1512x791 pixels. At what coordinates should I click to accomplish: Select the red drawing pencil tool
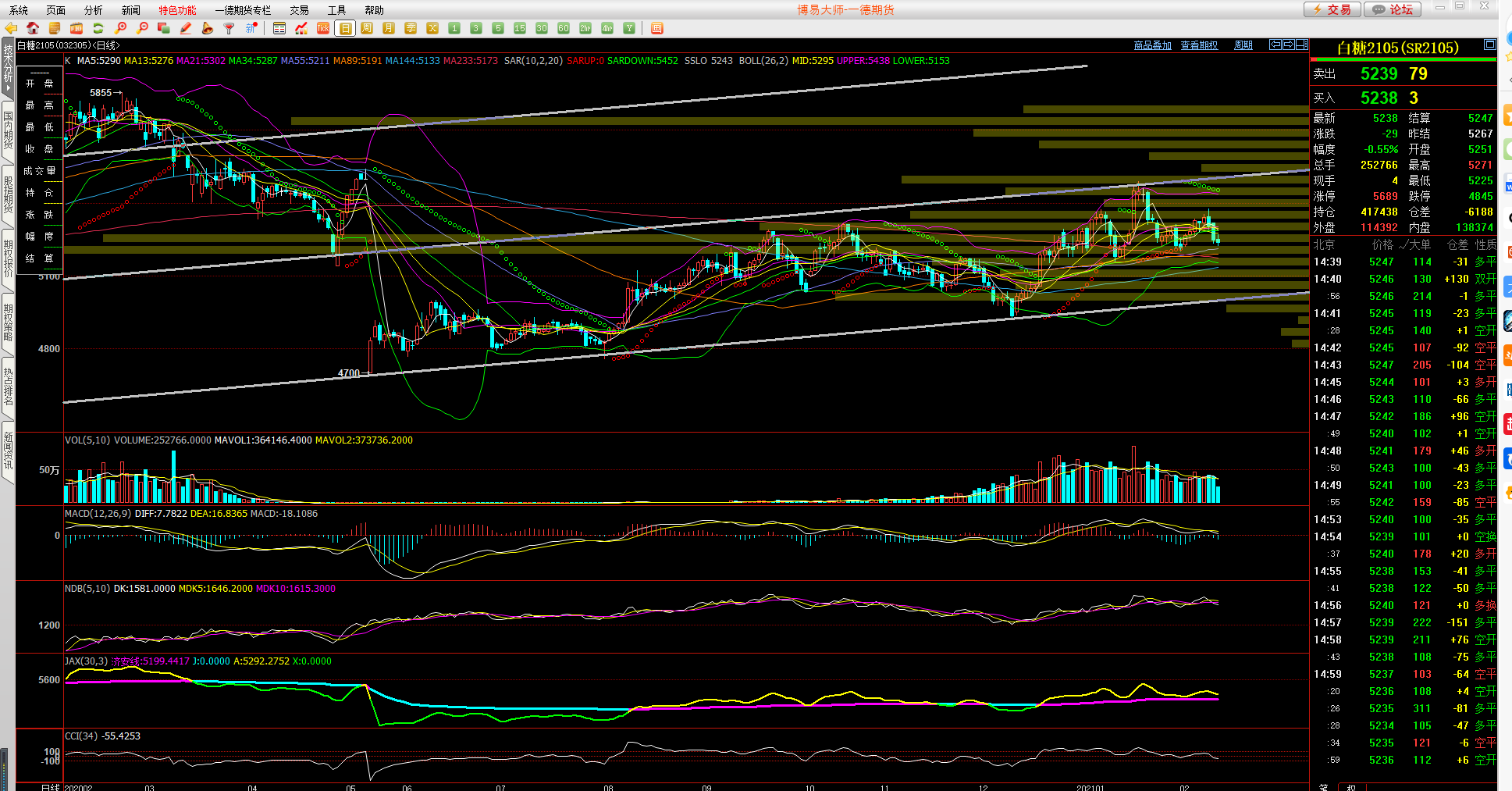pos(186,28)
